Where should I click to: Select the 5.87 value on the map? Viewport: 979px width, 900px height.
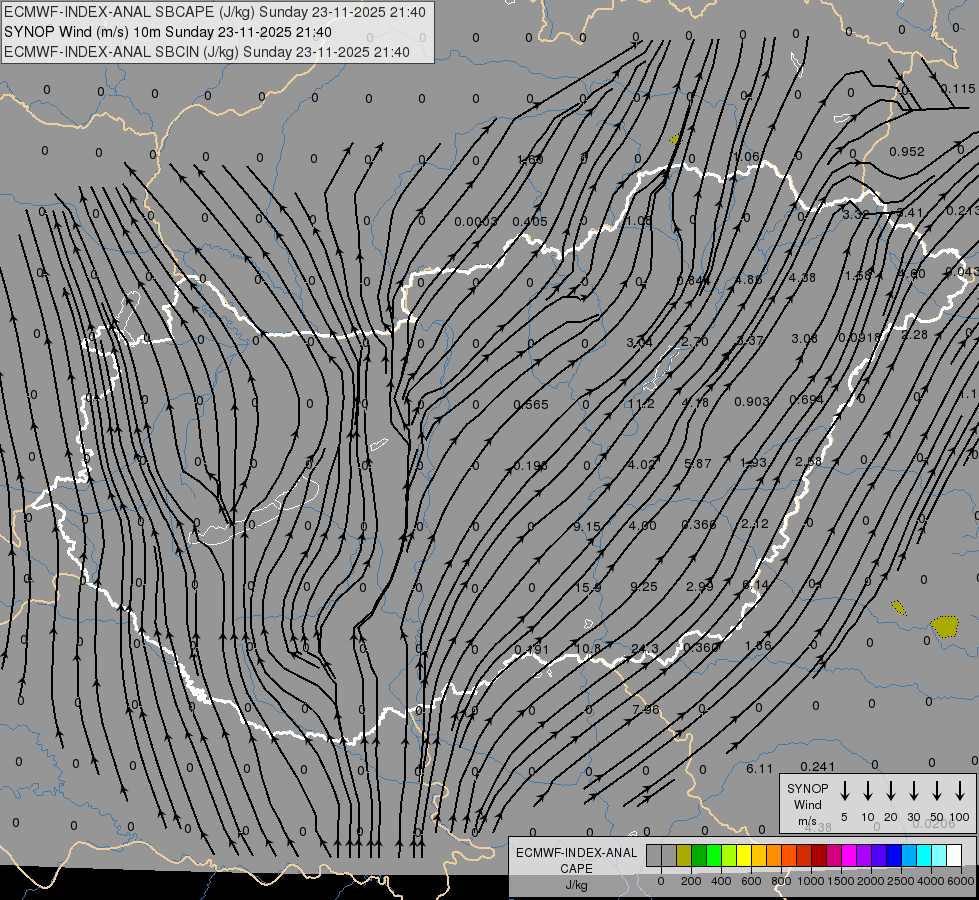click(697, 463)
